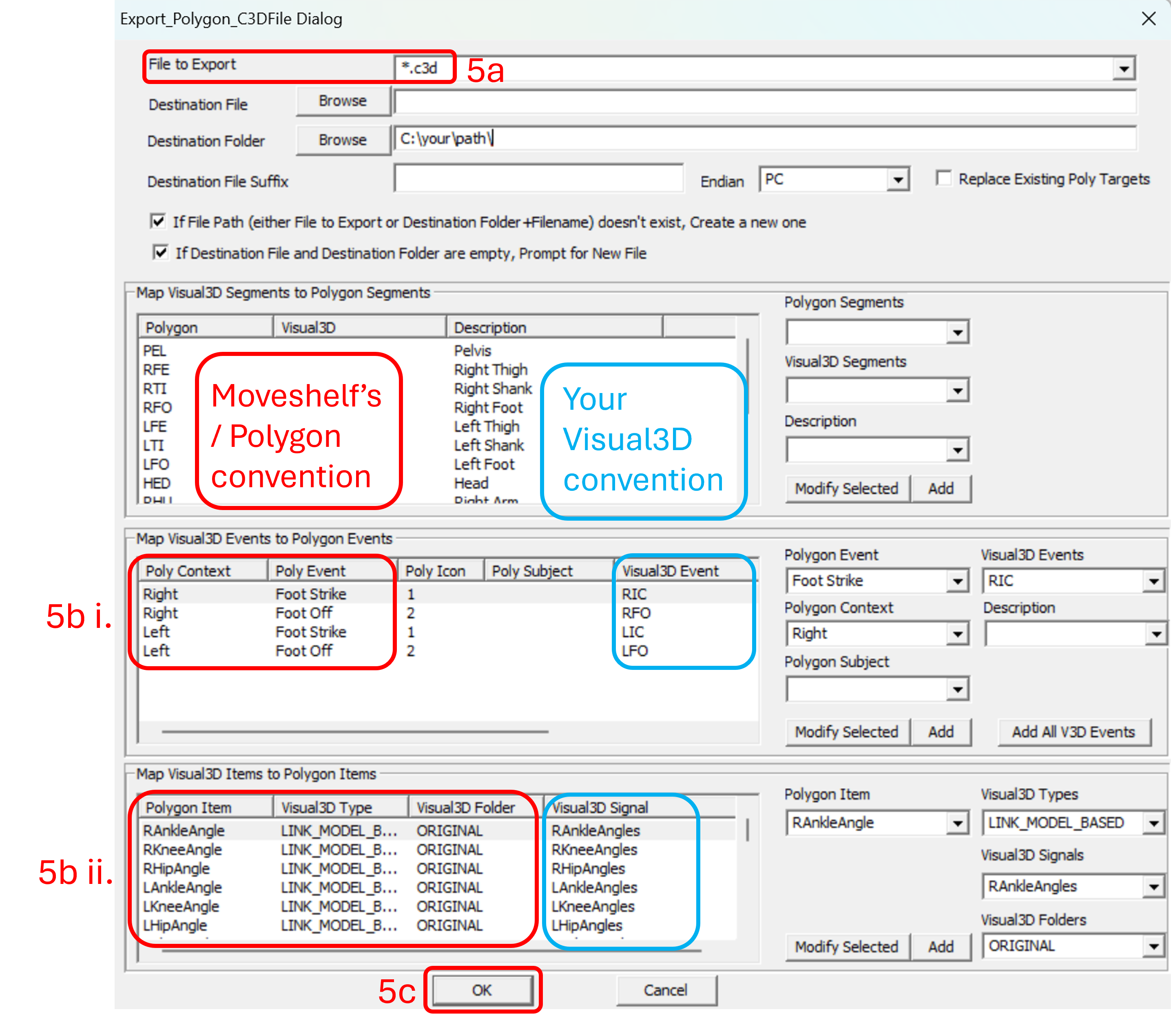Click horizontal scrollbar in events list
The width and height of the screenshot is (1171, 1036).
(355, 731)
